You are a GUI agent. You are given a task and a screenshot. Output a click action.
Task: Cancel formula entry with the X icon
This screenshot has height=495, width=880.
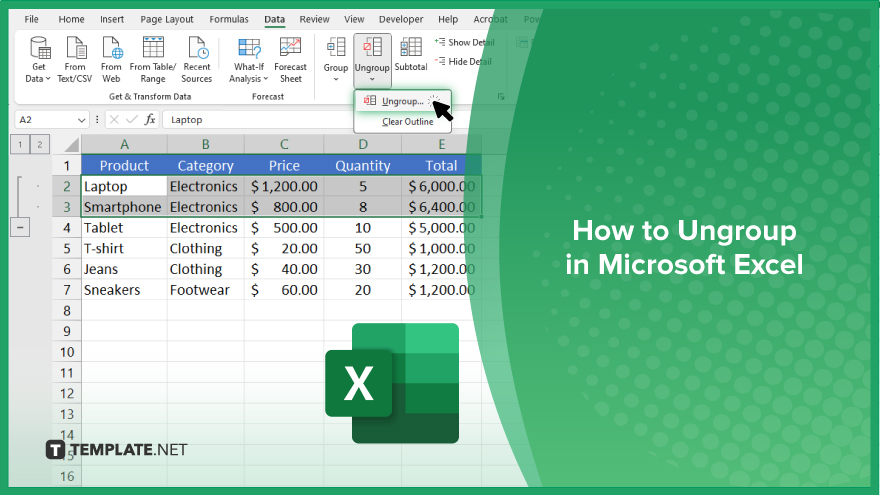click(x=114, y=120)
